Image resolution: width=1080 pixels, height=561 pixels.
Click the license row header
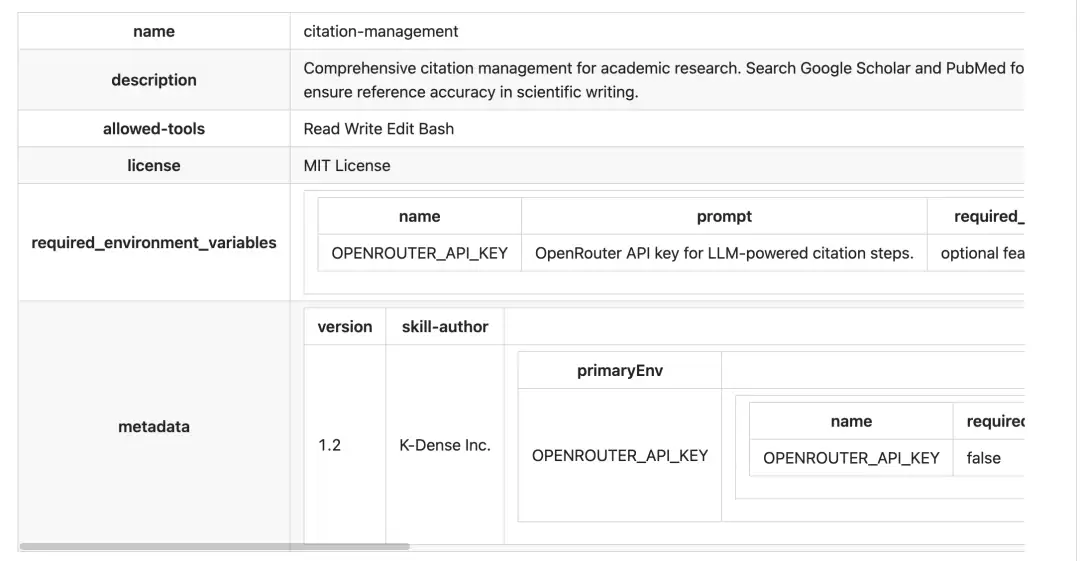(x=154, y=165)
